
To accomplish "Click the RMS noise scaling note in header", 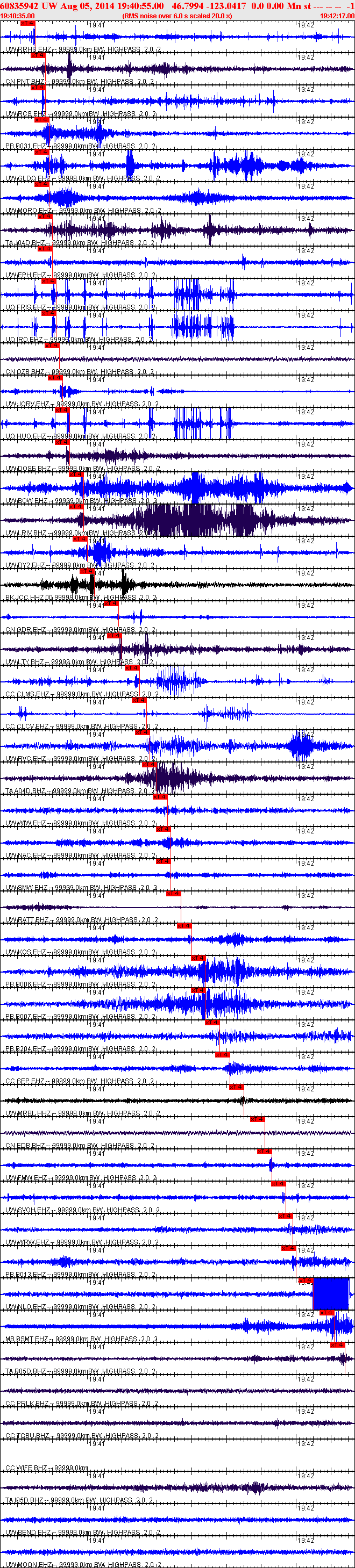I will click(176, 16).
